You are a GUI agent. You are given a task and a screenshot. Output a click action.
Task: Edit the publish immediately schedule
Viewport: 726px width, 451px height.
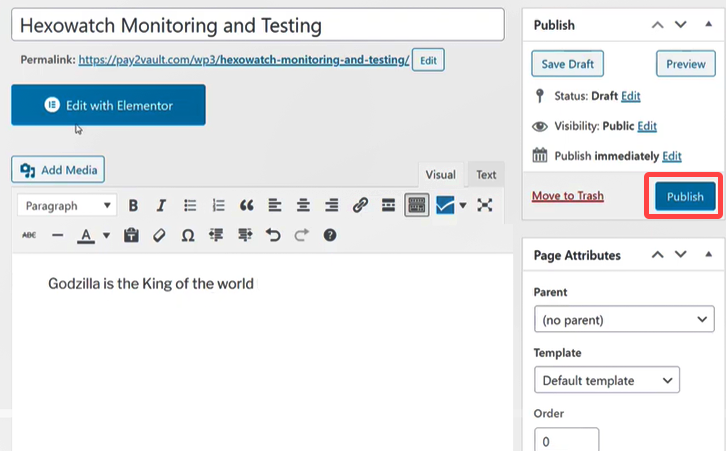(x=672, y=156)
